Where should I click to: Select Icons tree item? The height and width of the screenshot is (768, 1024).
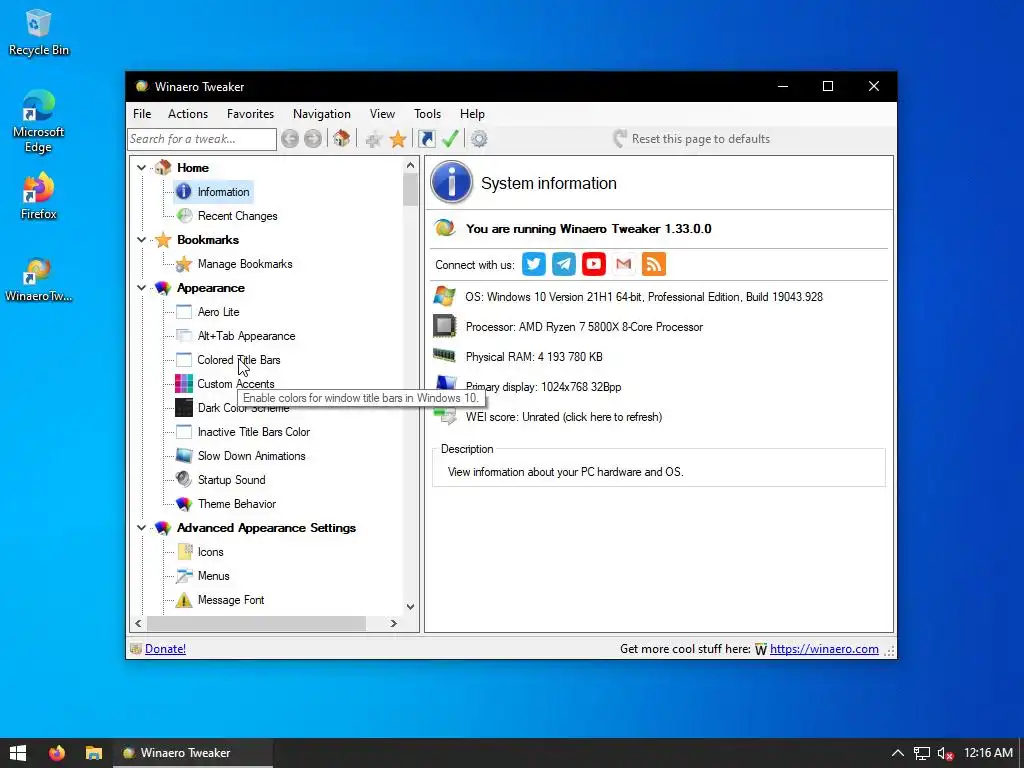click(x=210, y=552)
